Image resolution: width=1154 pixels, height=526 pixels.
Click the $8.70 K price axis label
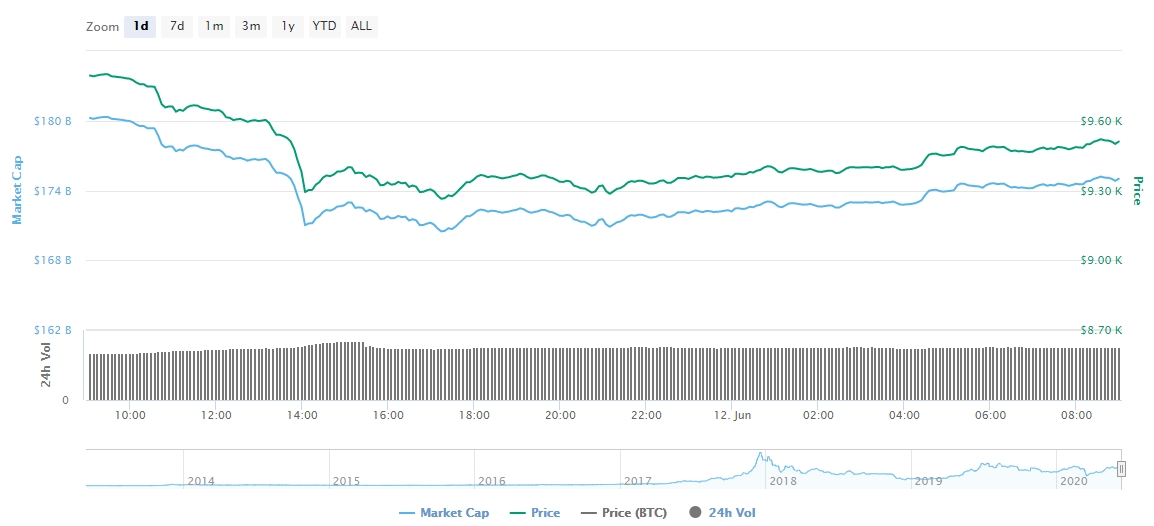click(x=1101, y=330)
